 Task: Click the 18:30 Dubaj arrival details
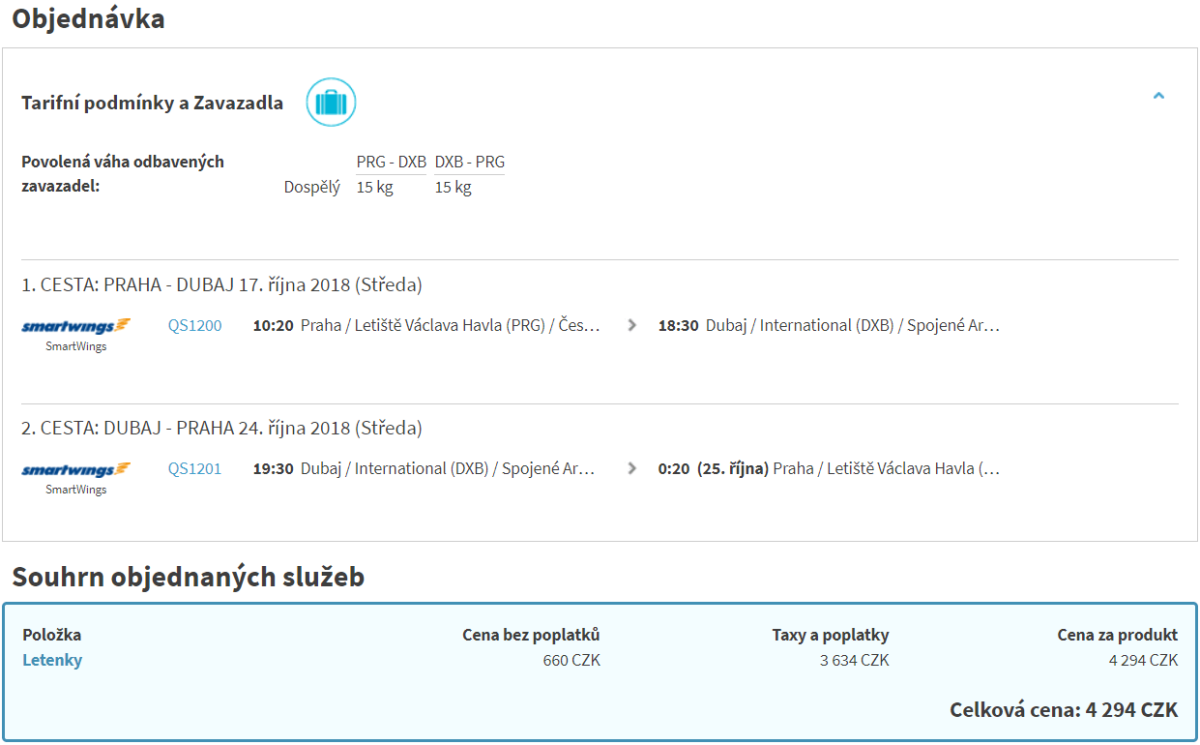coord(828,325)
